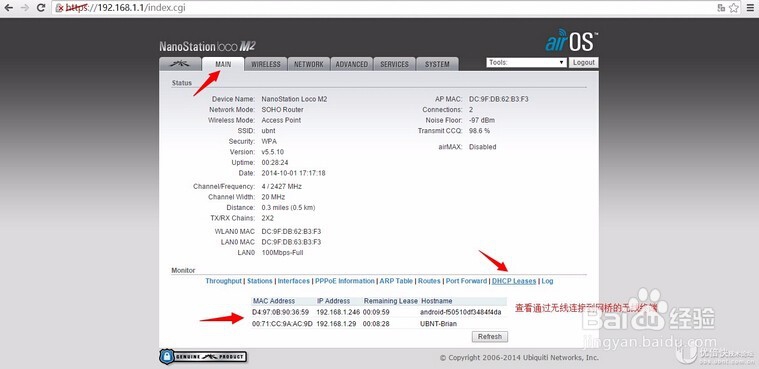Click the Channel Width 20 MHz value
Viewport: 759px width, 369px height.
pyautogui.click(x=273, y=197)
